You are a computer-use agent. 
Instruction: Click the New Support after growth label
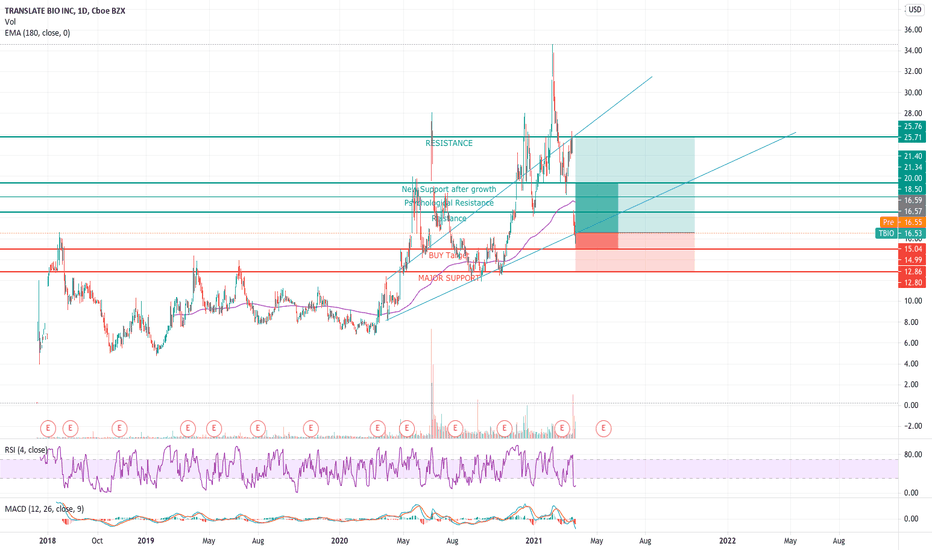449,189
